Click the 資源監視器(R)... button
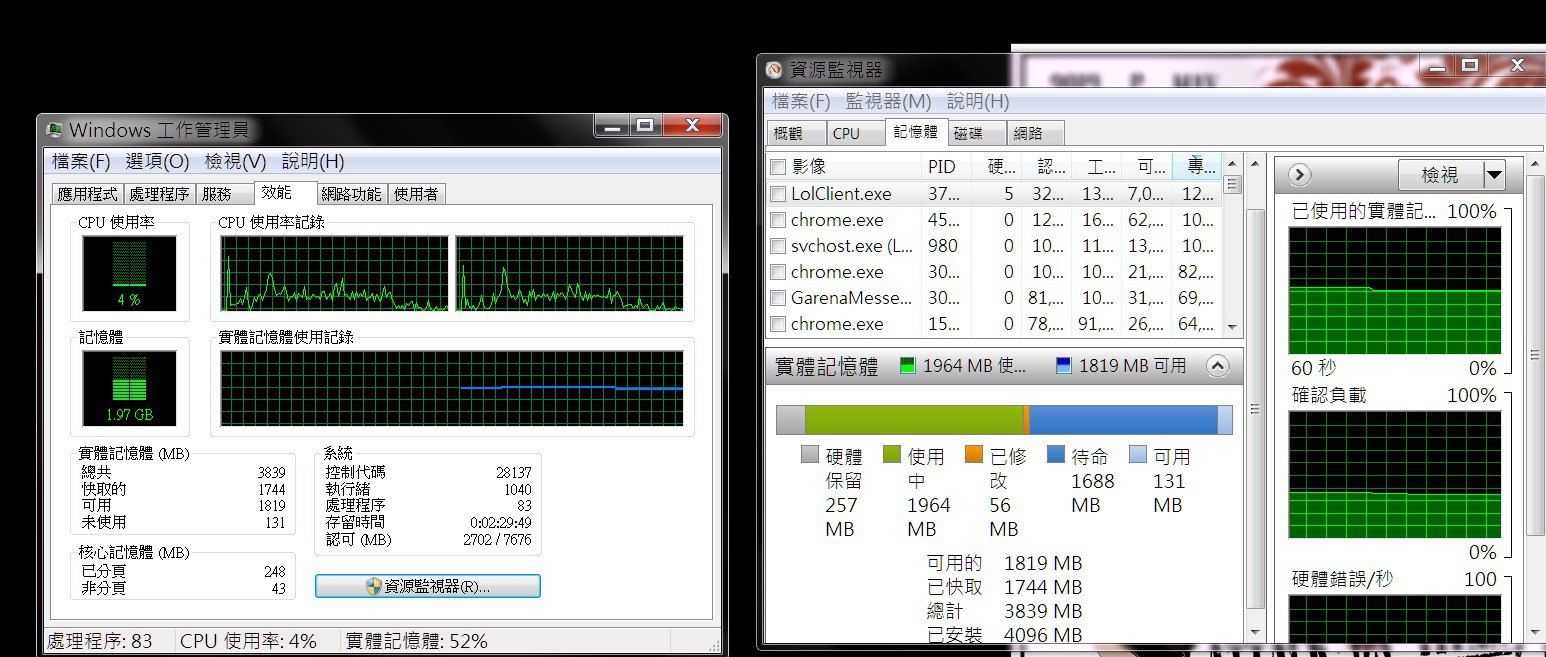Viewport: 1546px width, 657px height. (x=428, y=587)
